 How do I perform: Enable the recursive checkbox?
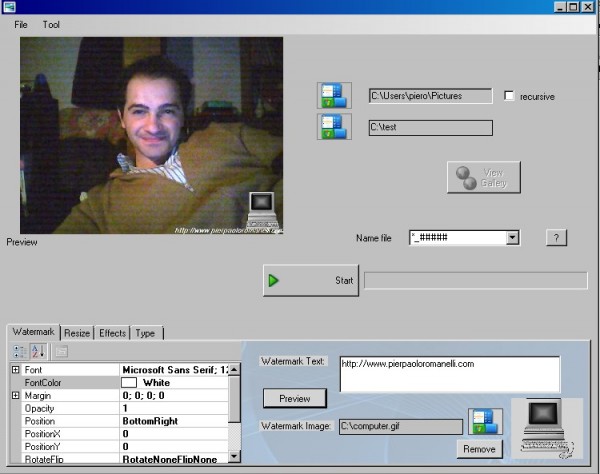pos(510,96)
